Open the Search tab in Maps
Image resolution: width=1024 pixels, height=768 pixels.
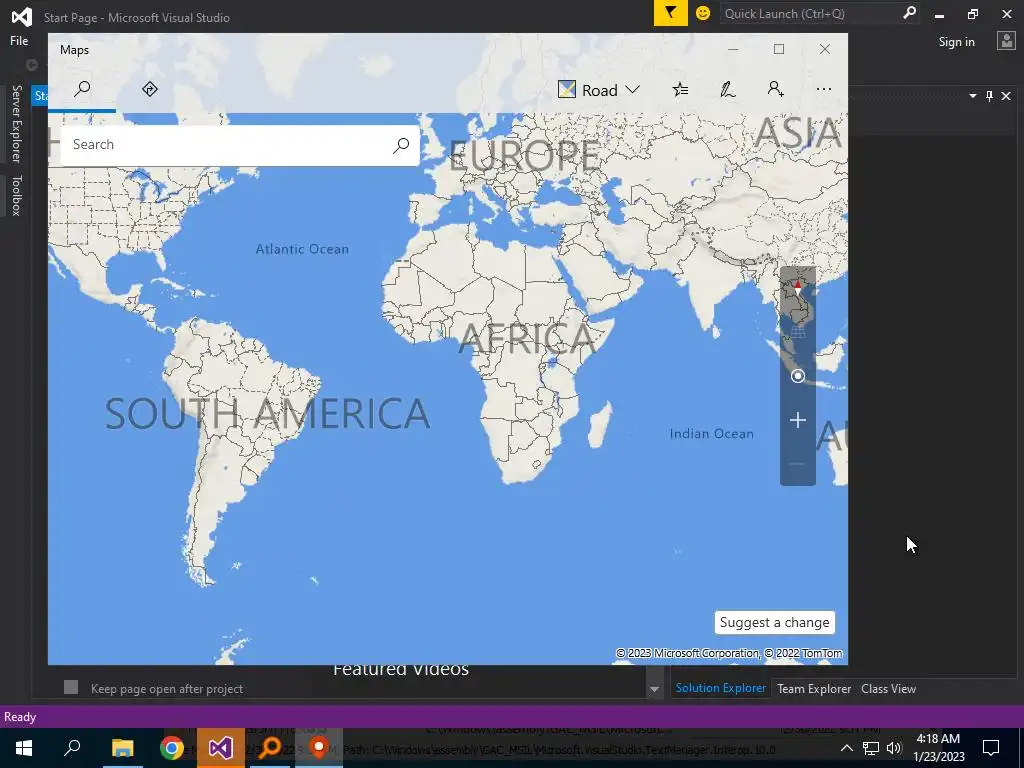[x=82, y=89]
